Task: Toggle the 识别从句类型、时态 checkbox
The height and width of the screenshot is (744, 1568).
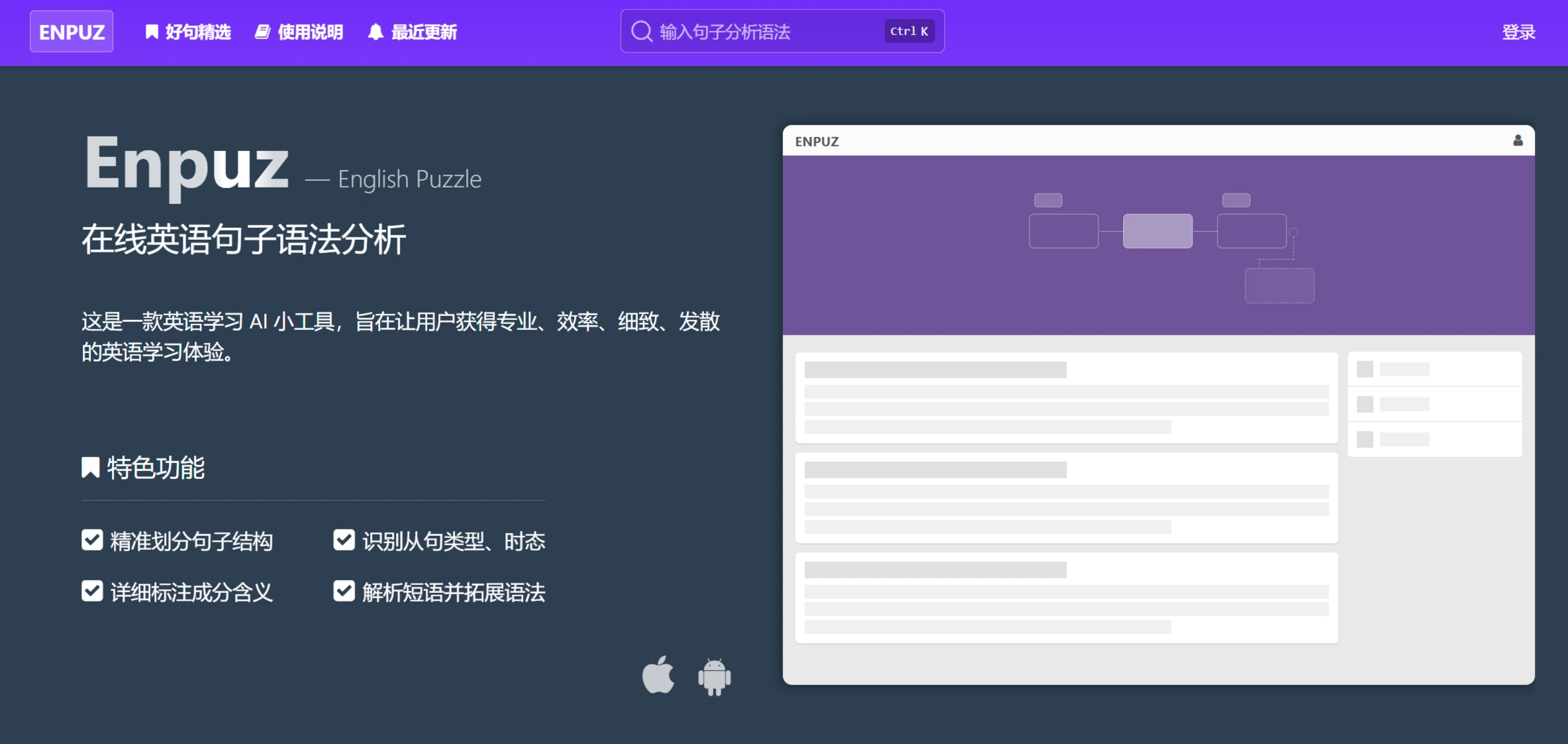Action: [344, 540]
